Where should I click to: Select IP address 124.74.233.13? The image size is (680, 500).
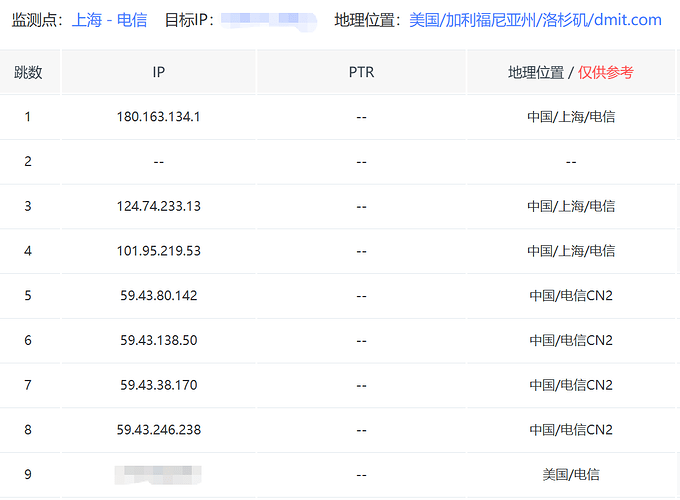pos(159,206)
